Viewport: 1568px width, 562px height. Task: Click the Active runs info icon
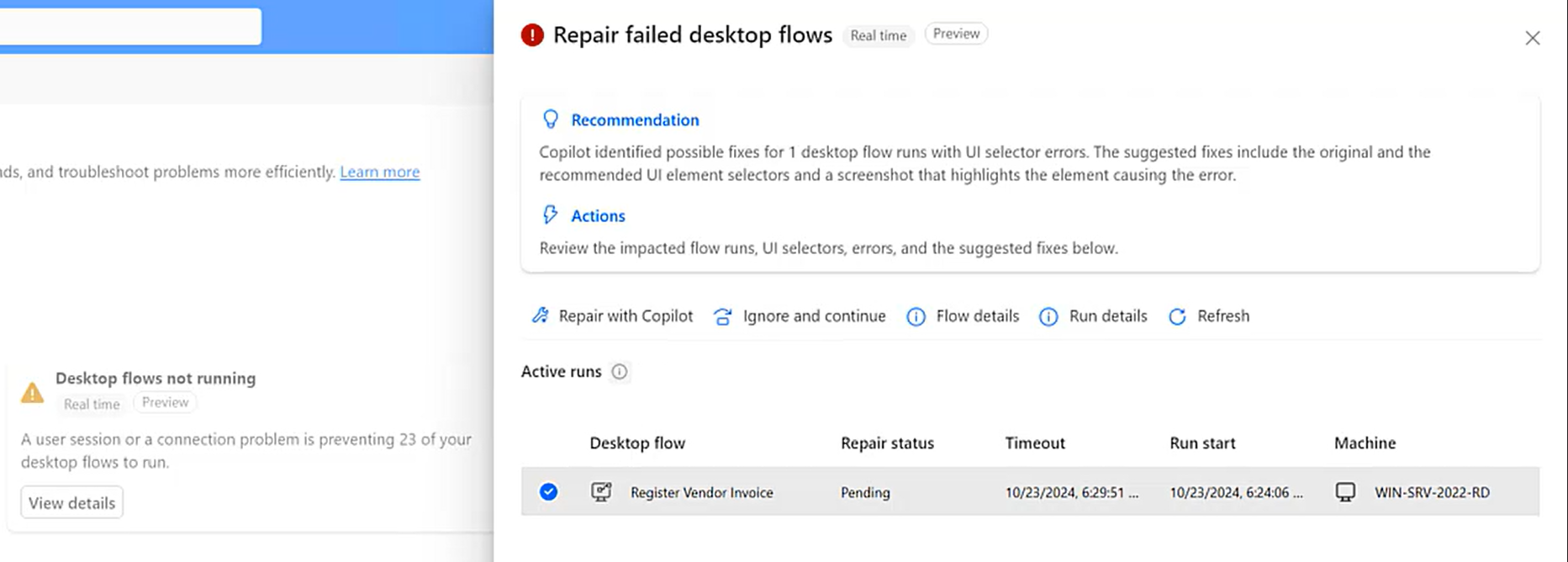tap(620, 372)
